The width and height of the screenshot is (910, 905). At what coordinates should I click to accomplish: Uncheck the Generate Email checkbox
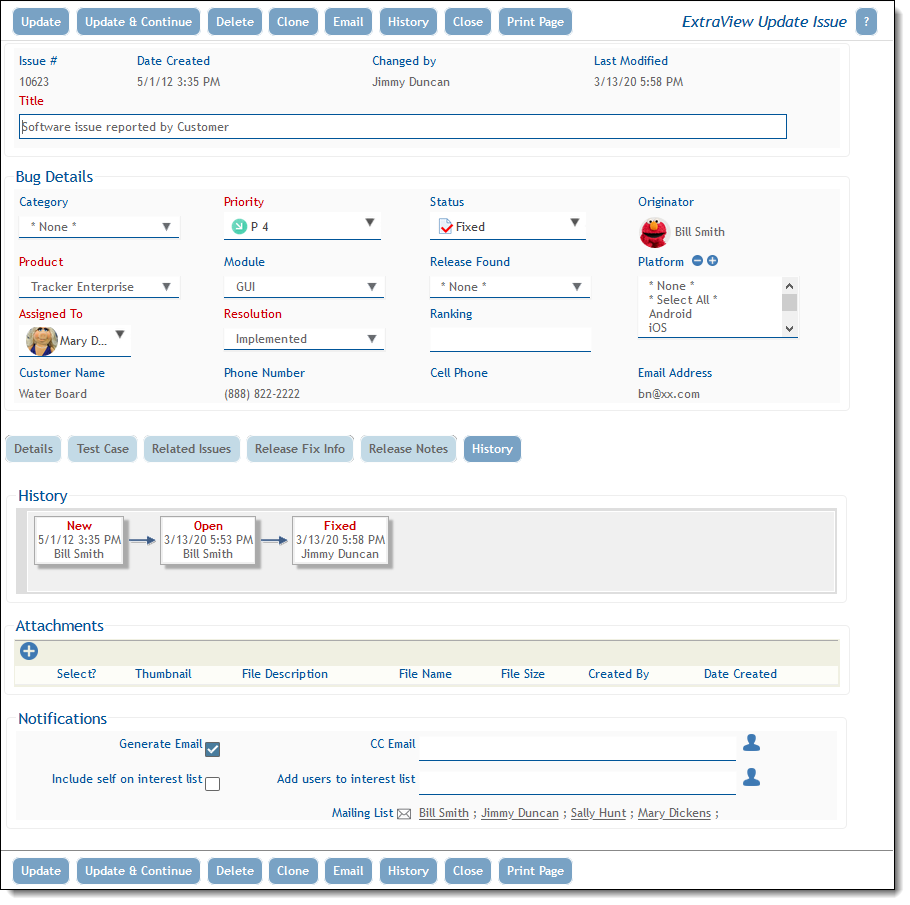click(212, 749)
